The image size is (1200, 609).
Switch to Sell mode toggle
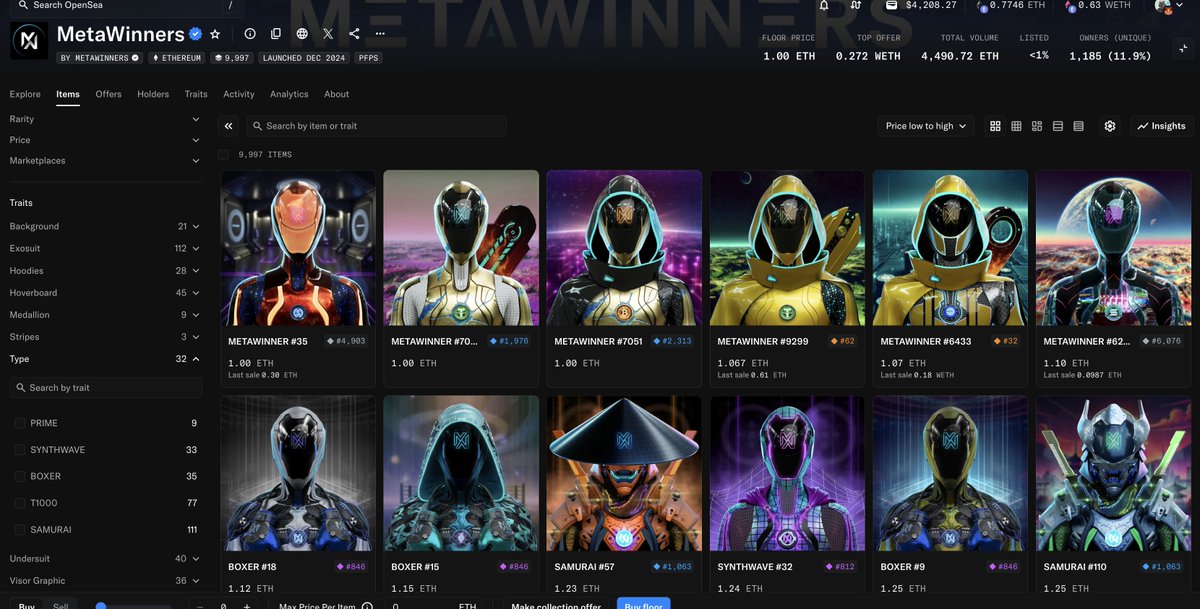pos(60,606)
